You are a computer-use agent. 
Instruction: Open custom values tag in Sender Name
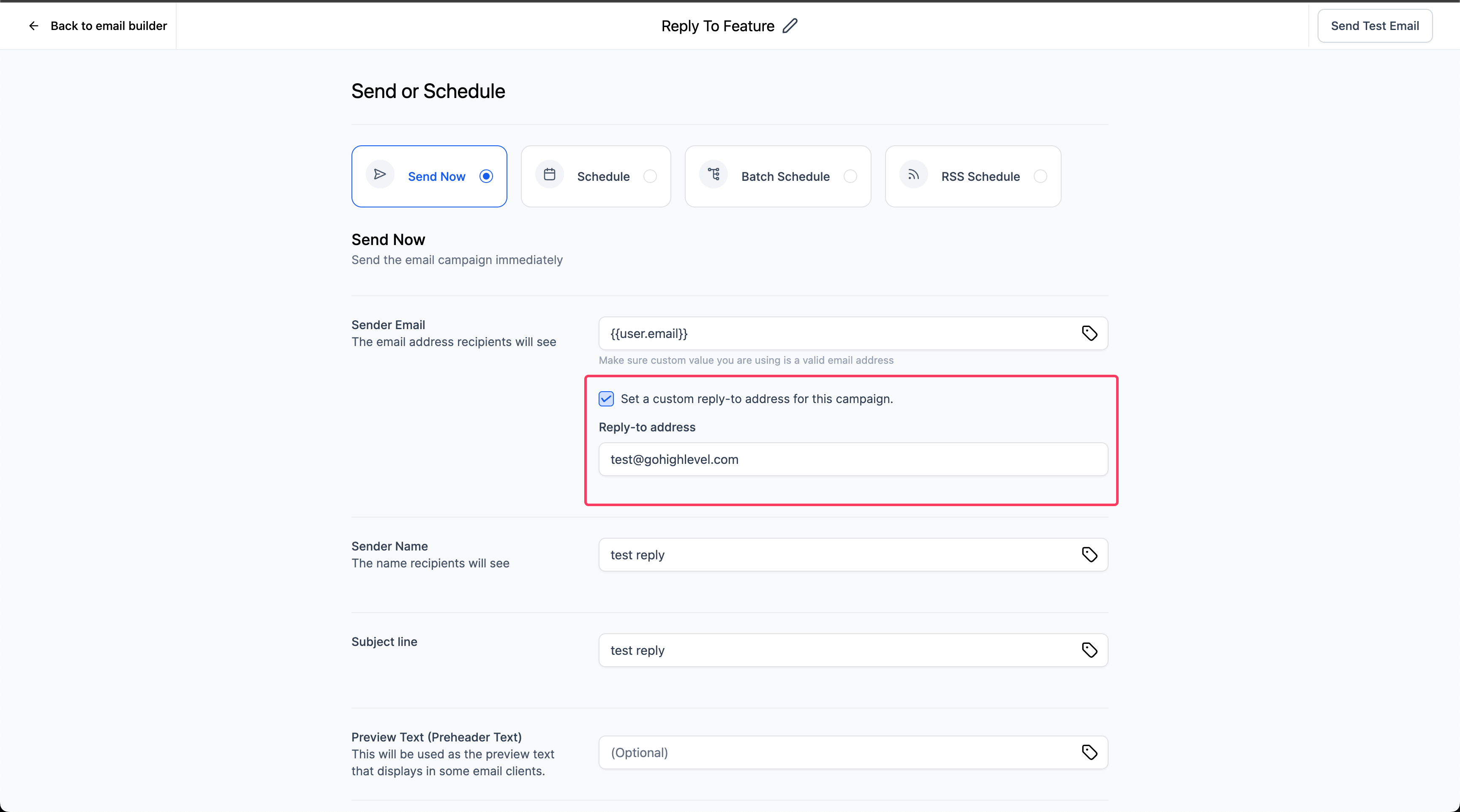(x=1090, y=555)
